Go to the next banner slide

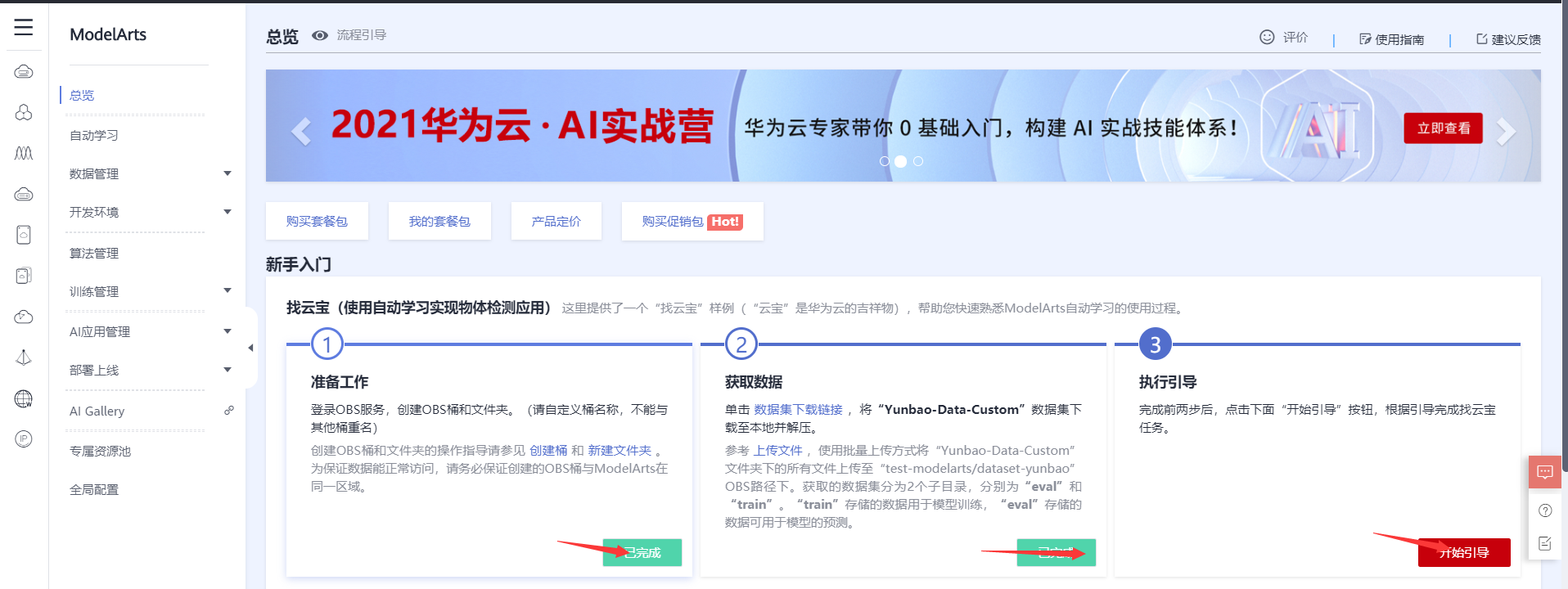pos(1506,131)
